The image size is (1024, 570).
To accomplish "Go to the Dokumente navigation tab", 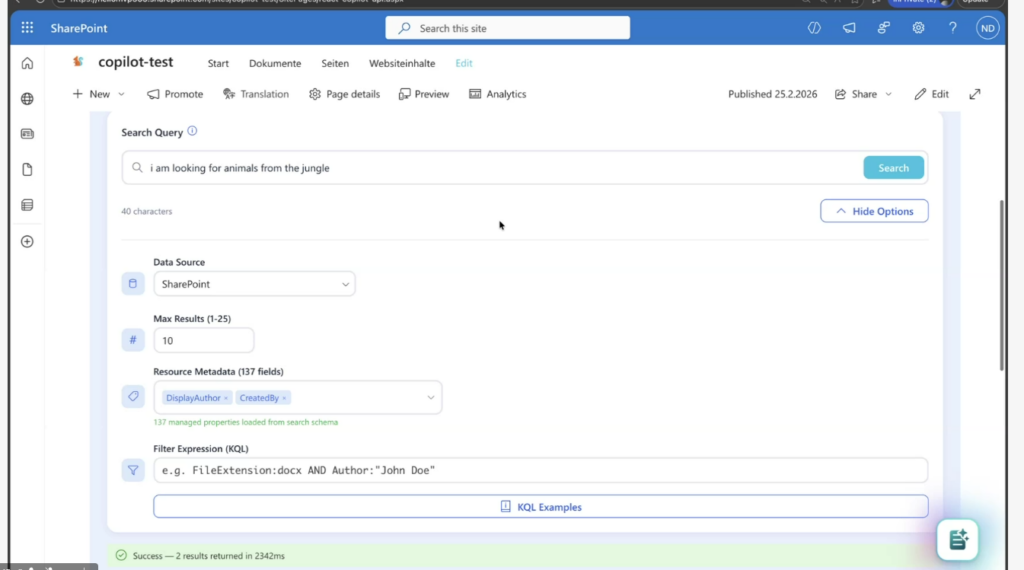I will 275,63.
